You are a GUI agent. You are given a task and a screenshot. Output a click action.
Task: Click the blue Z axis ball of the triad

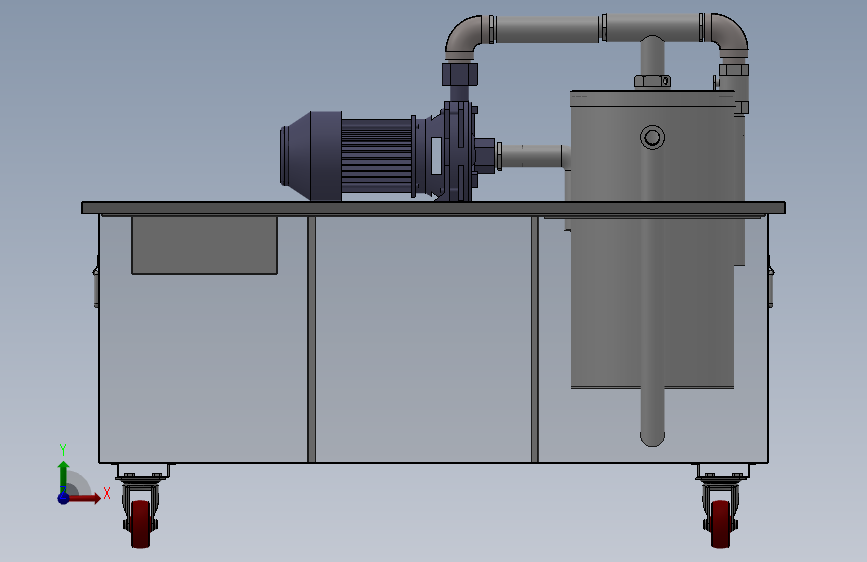coord(63,498)
